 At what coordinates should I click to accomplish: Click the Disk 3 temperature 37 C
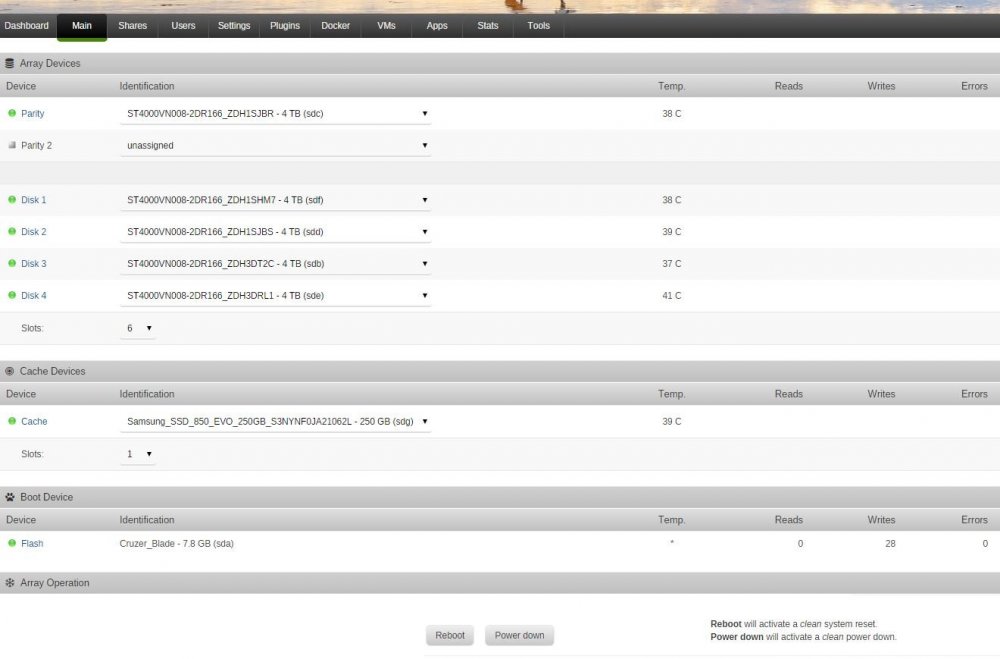(x=672, y=263)
